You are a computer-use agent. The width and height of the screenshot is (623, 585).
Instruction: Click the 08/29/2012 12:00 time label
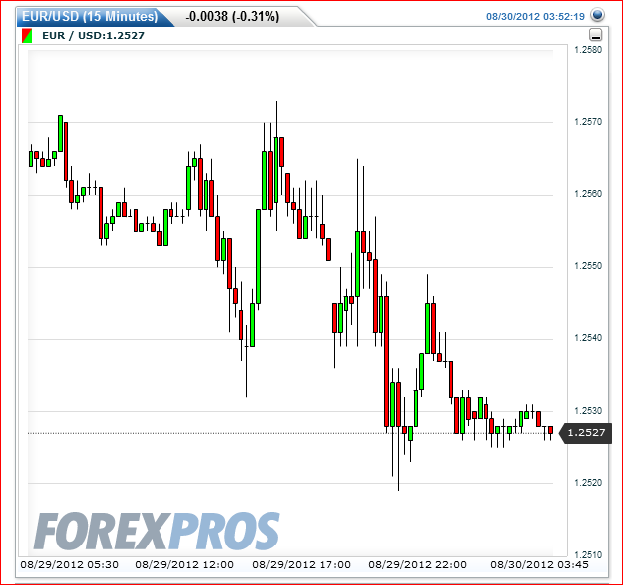click(x=184, y=564)
